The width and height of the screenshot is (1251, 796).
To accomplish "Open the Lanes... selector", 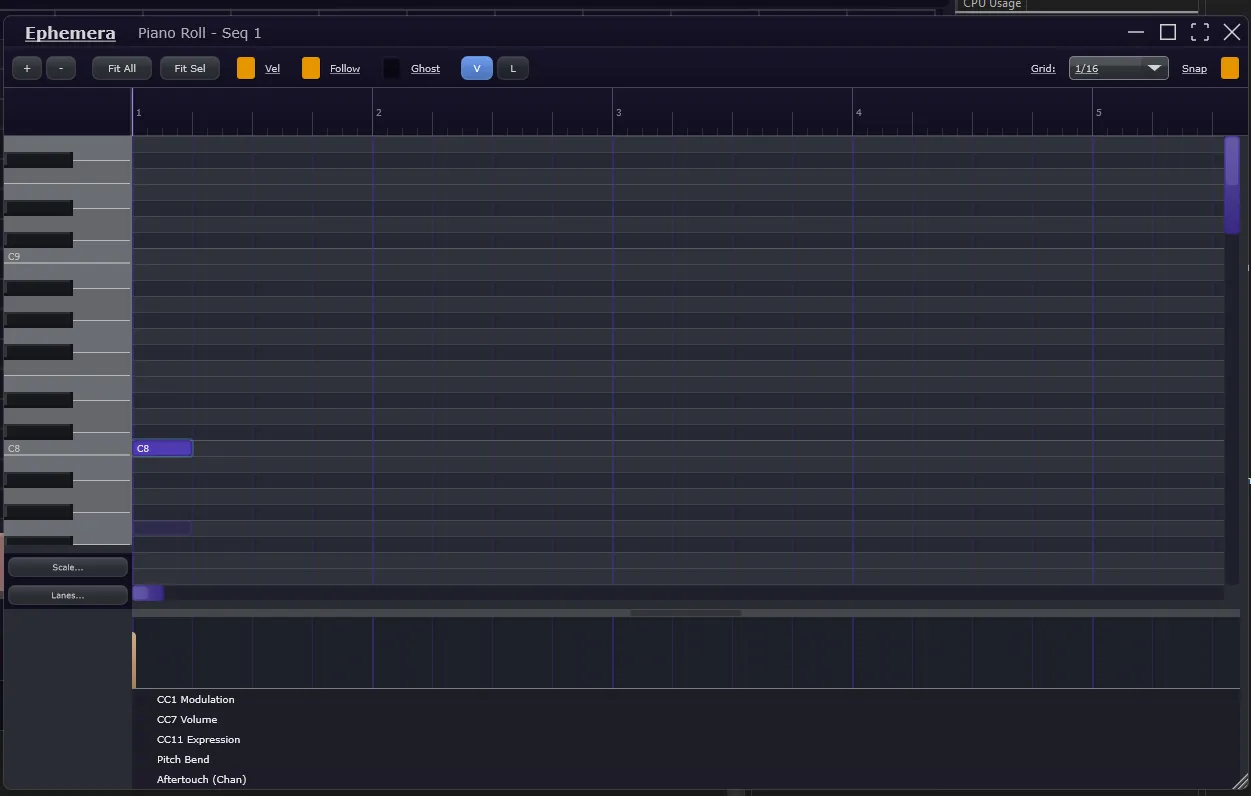I will point(68,595).
